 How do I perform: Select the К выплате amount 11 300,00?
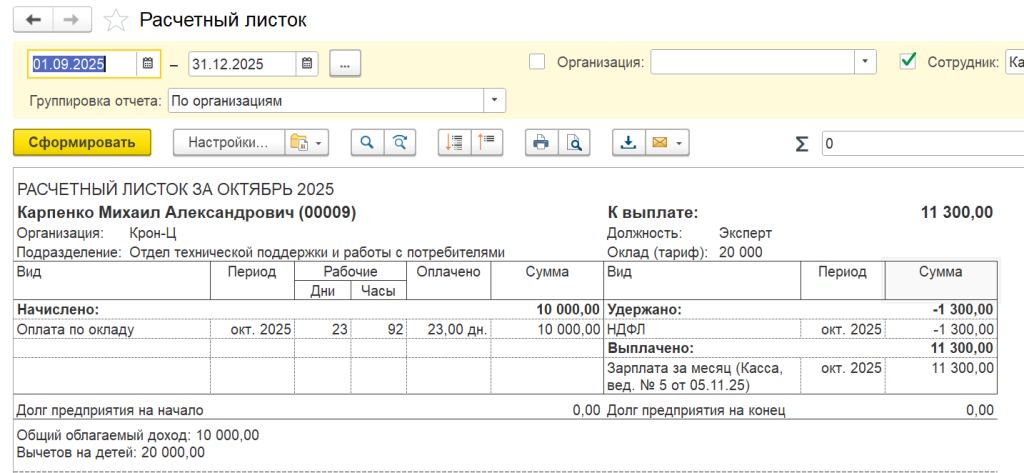[x=957, y=212]
